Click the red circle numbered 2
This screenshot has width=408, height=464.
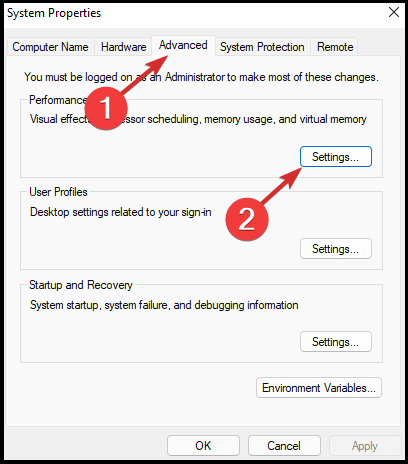coord(247,219)
